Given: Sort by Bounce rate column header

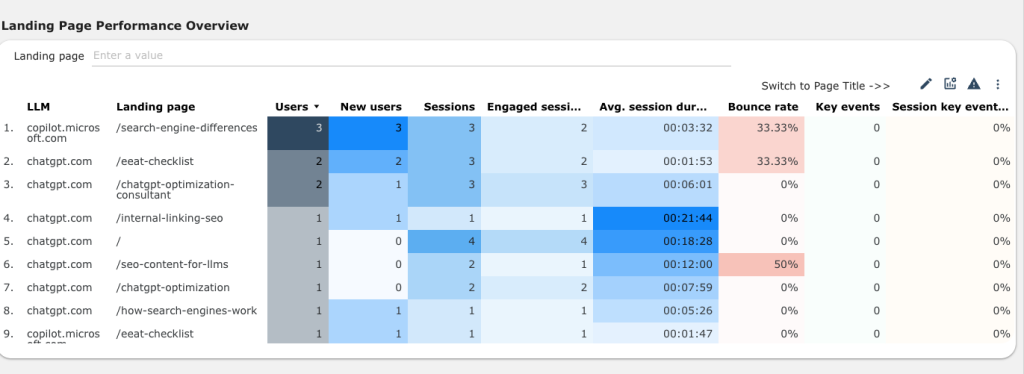Looking at the screenshot, I should tap(763, 107).
